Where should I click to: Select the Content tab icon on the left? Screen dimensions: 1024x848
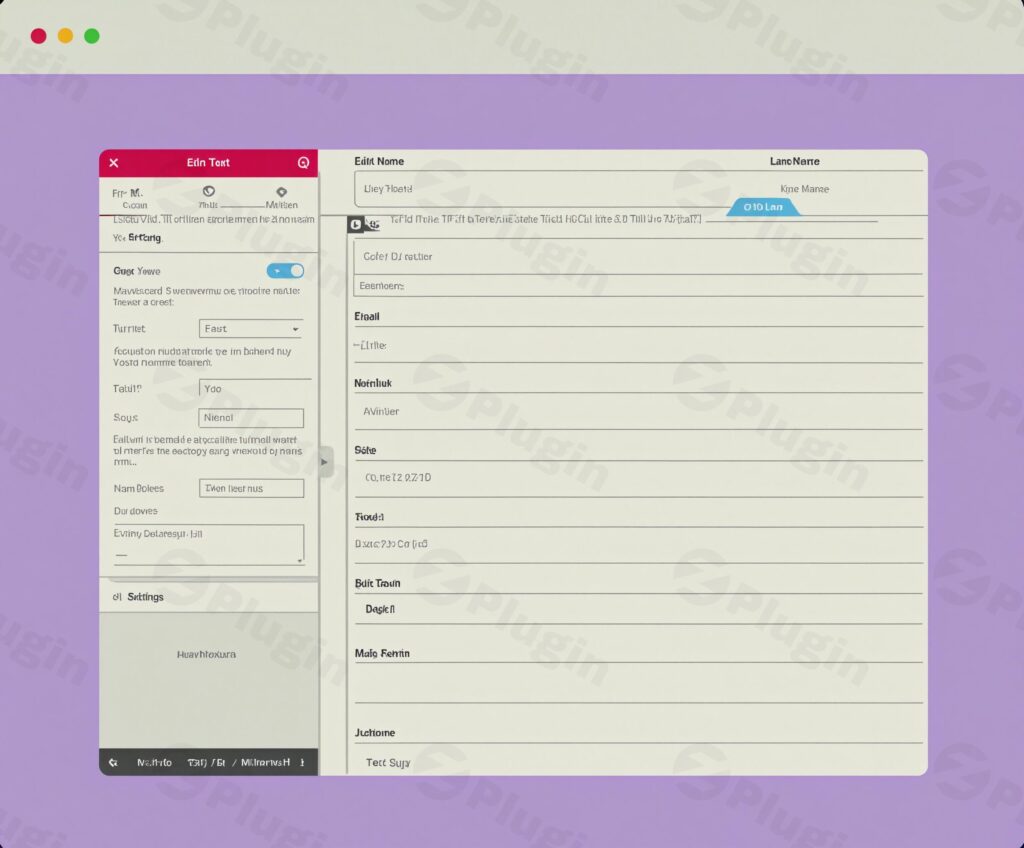[x=133, y=192]
